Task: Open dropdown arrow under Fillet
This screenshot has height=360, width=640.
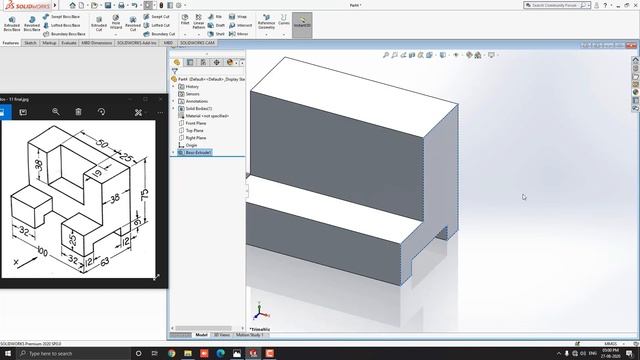Action: [185, 35]
